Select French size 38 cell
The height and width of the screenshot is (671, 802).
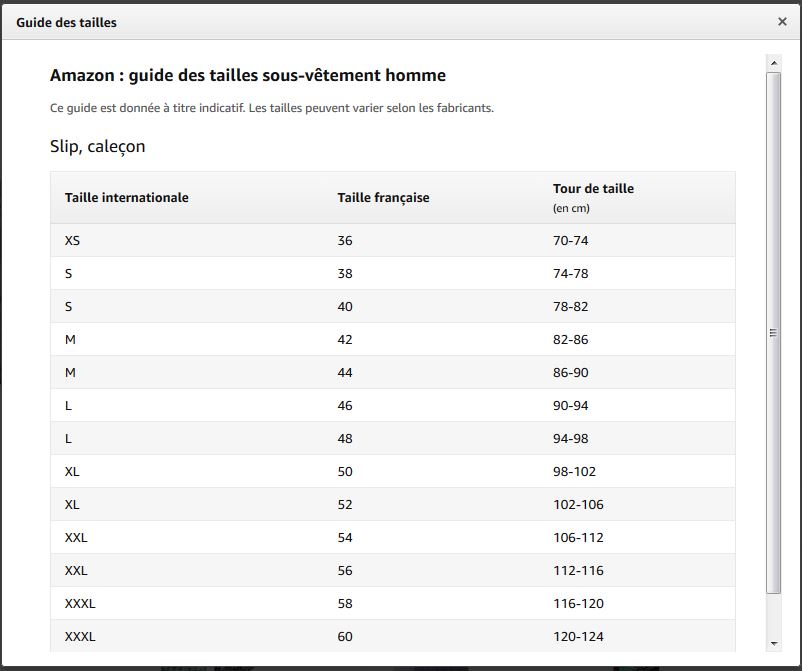pyautogui.click(x=345, y=274)
